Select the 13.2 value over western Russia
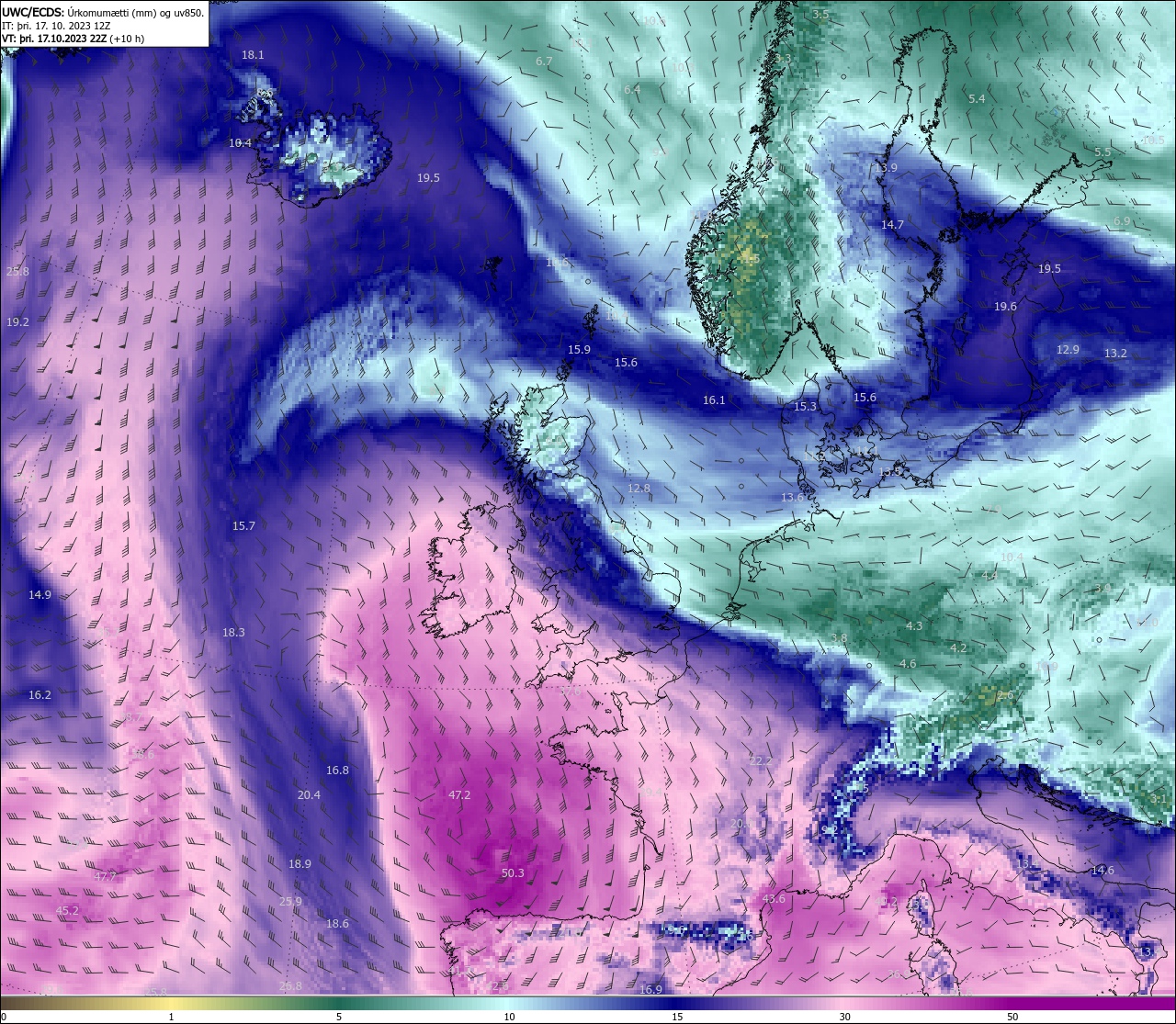 click(x=1115, y=354)
